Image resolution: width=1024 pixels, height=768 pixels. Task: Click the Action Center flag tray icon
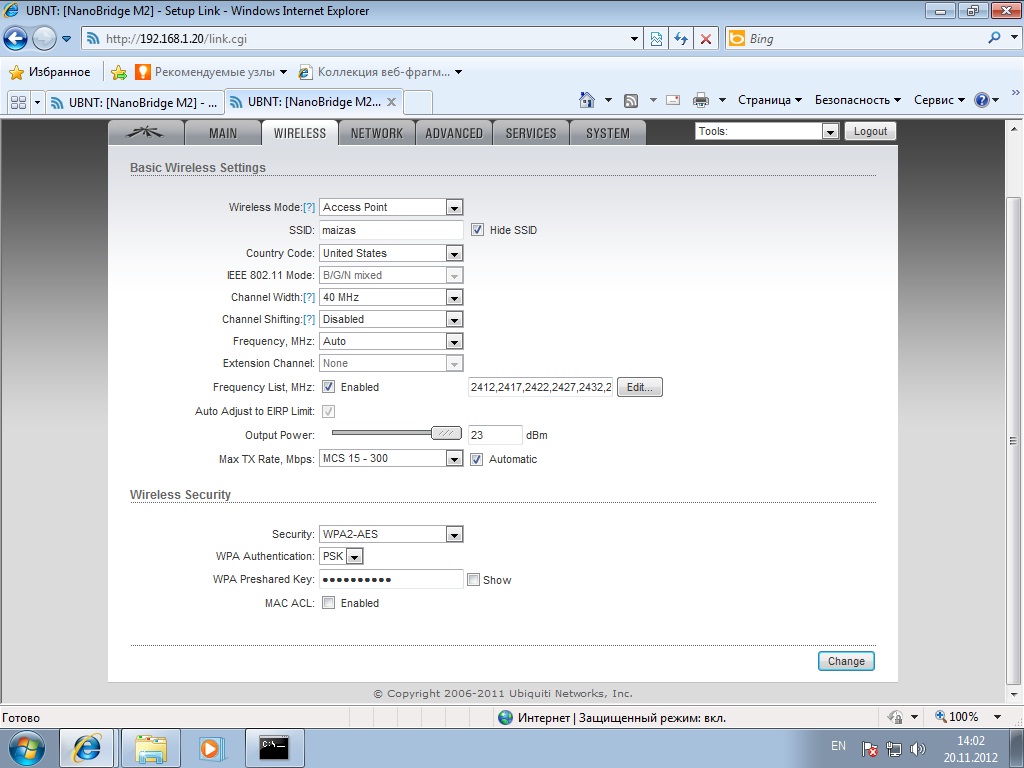click(x=869, y=749)
